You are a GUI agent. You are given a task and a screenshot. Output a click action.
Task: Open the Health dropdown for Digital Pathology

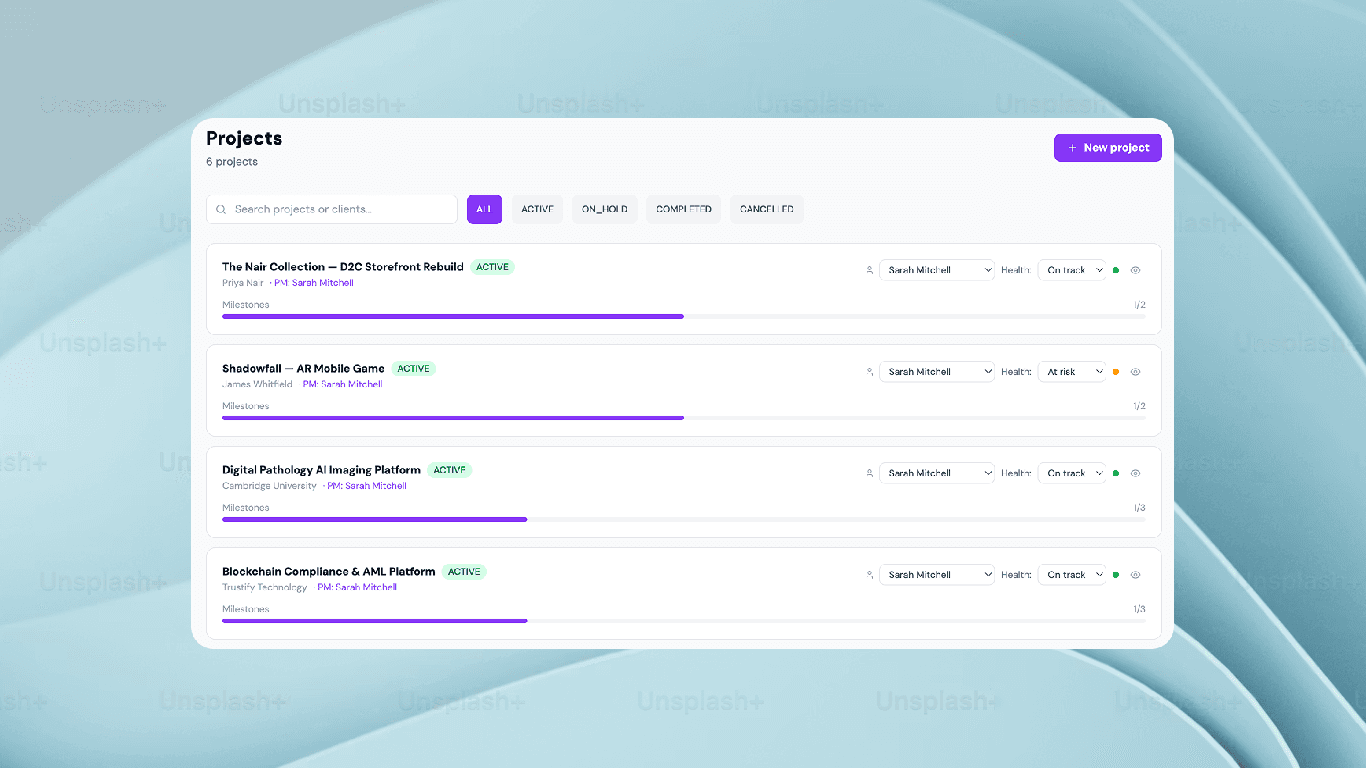(1072, 473)
